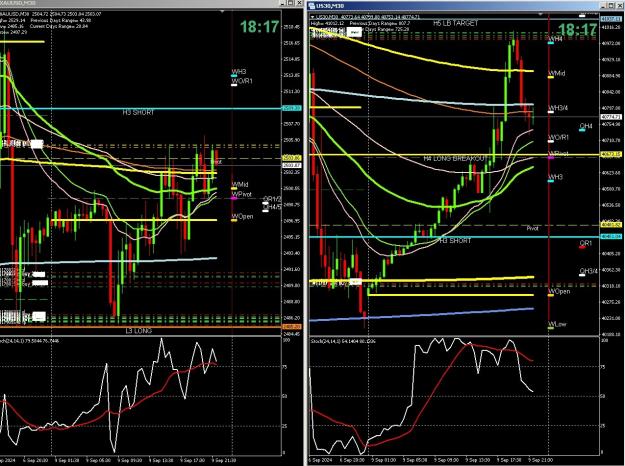The width and height of the screenshot is (625, 466).
Task: Maximize the US30,M30 chart window
Action: click(x=612, y=6)
